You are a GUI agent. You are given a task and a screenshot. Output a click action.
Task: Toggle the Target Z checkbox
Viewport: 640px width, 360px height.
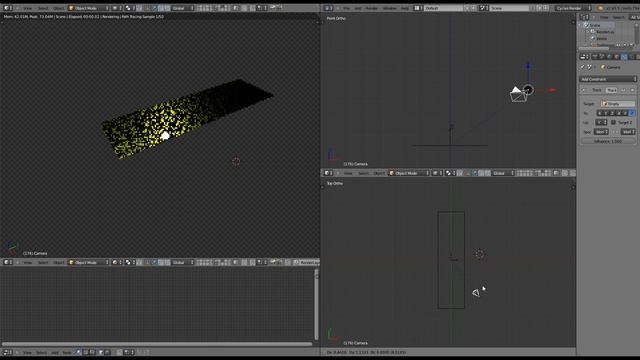point(613,122)
